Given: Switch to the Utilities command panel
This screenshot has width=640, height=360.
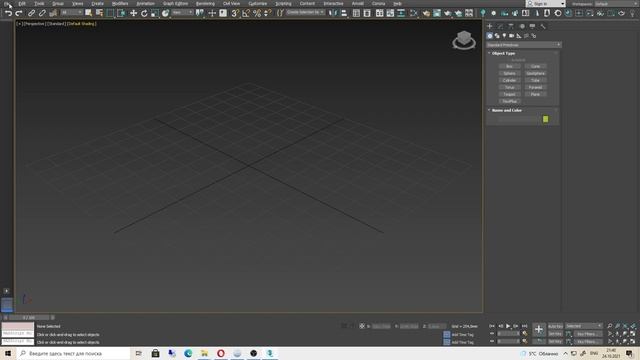Looking at the screenshot, I should [543, 26].
